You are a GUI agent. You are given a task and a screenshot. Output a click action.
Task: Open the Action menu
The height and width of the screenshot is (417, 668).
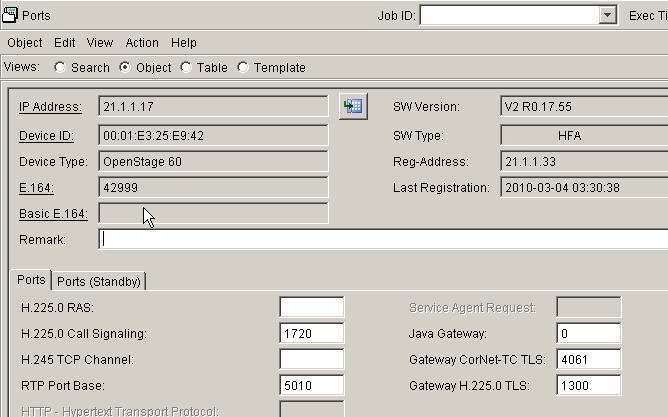click(x=142, y=43)
